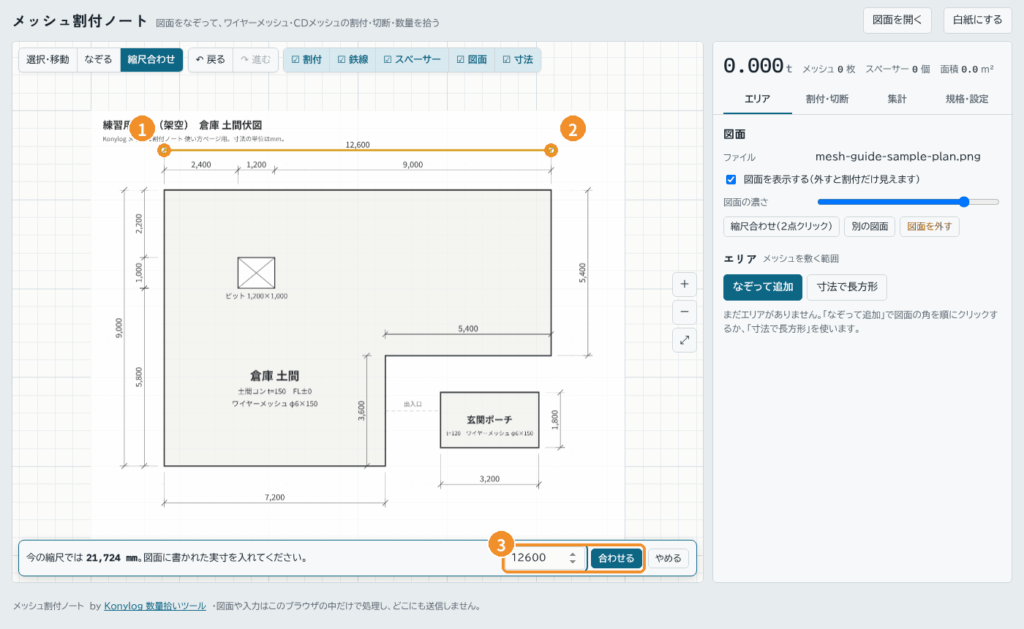Screen dimensions: 1024x629
Task: Adjust the 図面の濃さ slider
Action: 908,202
